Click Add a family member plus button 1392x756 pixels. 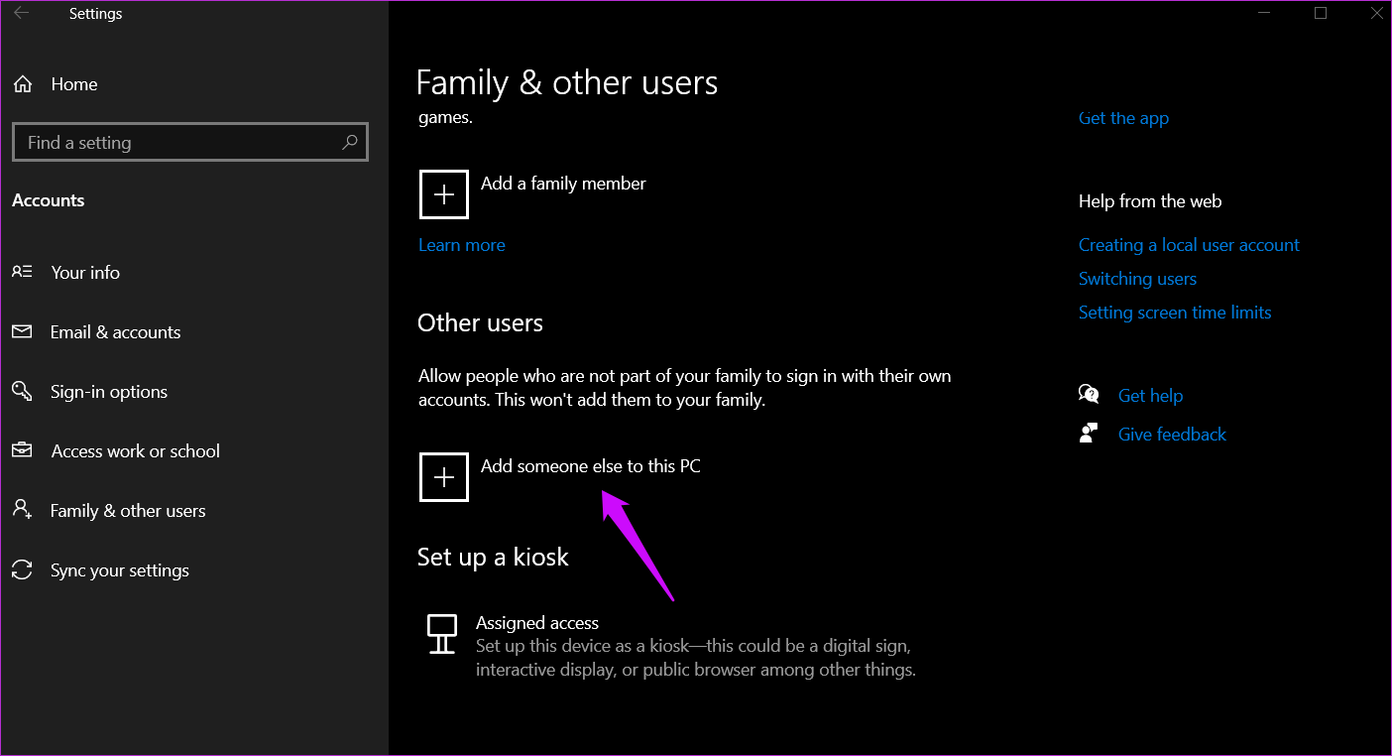[443, 194]
